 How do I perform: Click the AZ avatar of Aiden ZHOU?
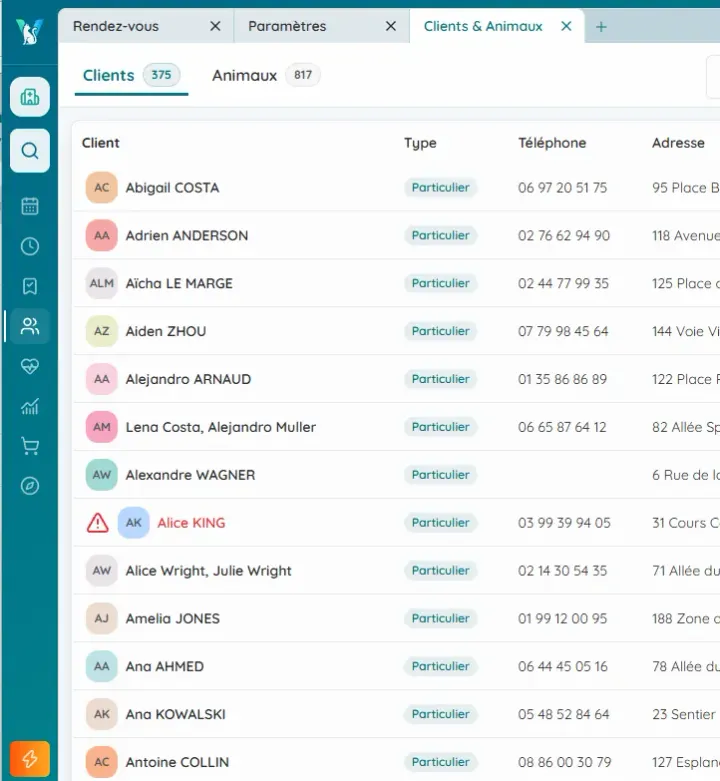click(x=102, y=331)
